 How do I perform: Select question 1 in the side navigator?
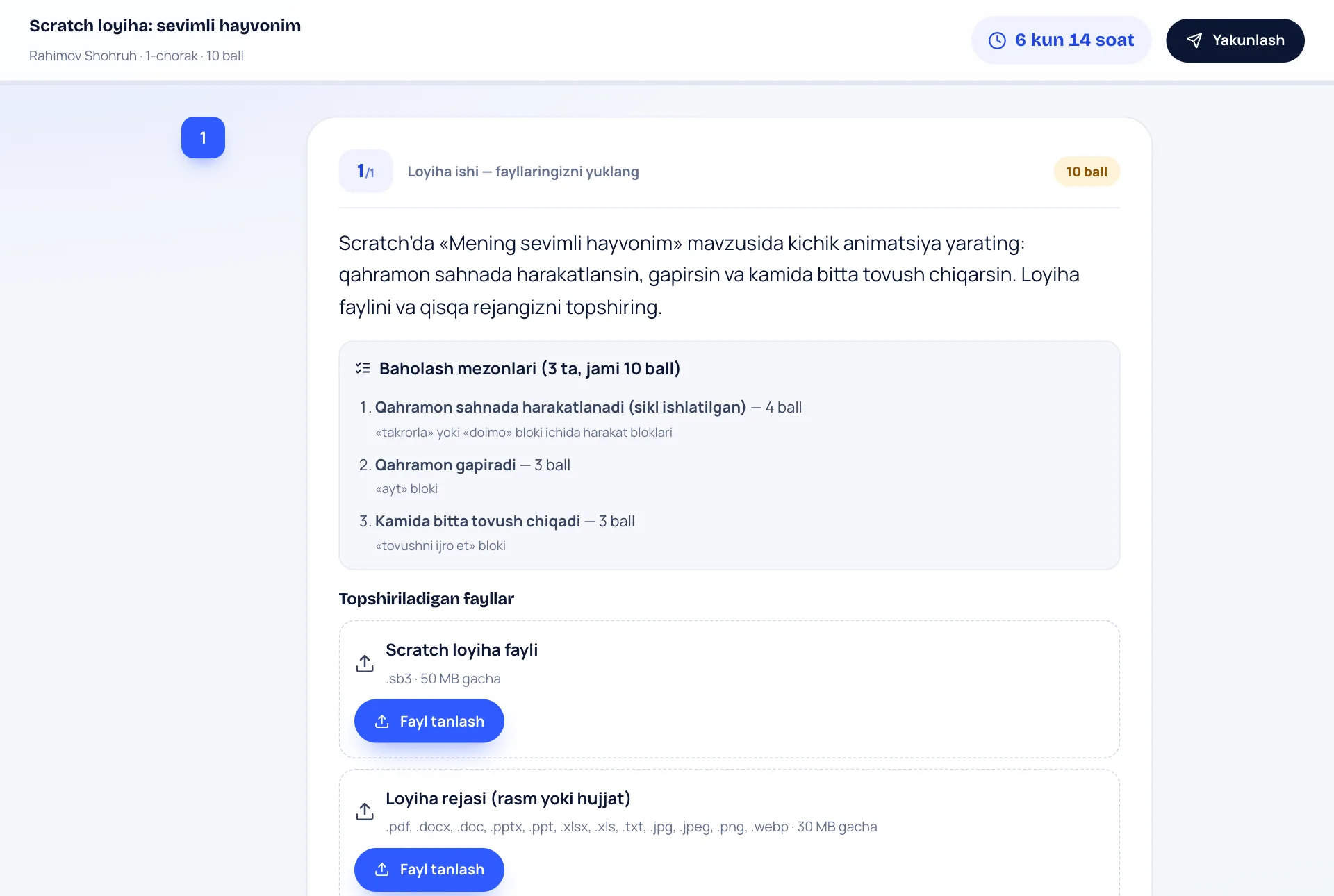click(203, 138)
